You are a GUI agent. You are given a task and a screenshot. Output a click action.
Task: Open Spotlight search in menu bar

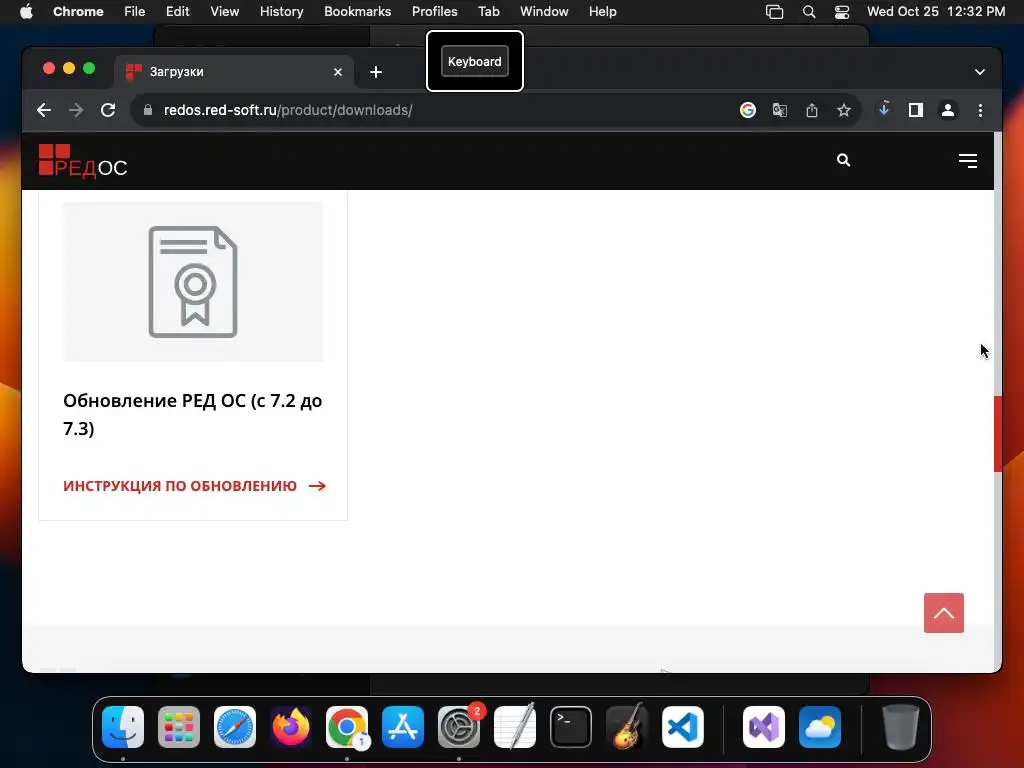[808, 12]
